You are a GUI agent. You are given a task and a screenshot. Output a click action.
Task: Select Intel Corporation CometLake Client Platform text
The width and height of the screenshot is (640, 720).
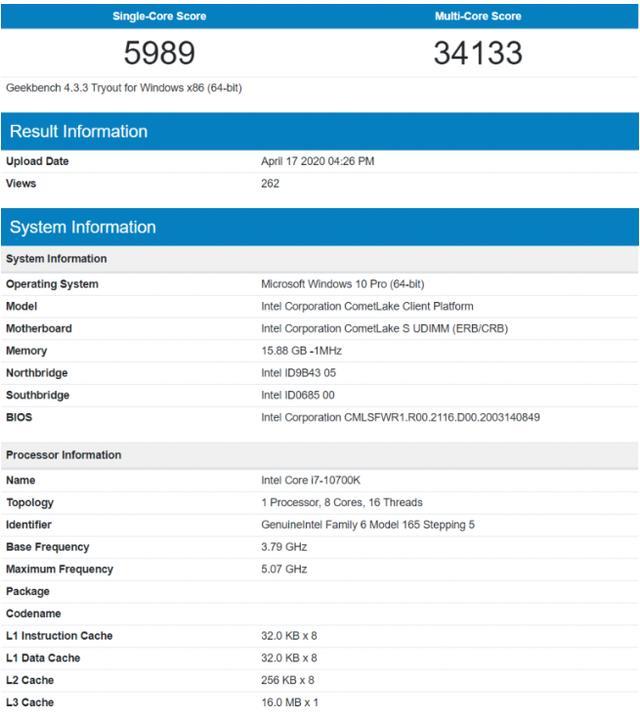367,306
